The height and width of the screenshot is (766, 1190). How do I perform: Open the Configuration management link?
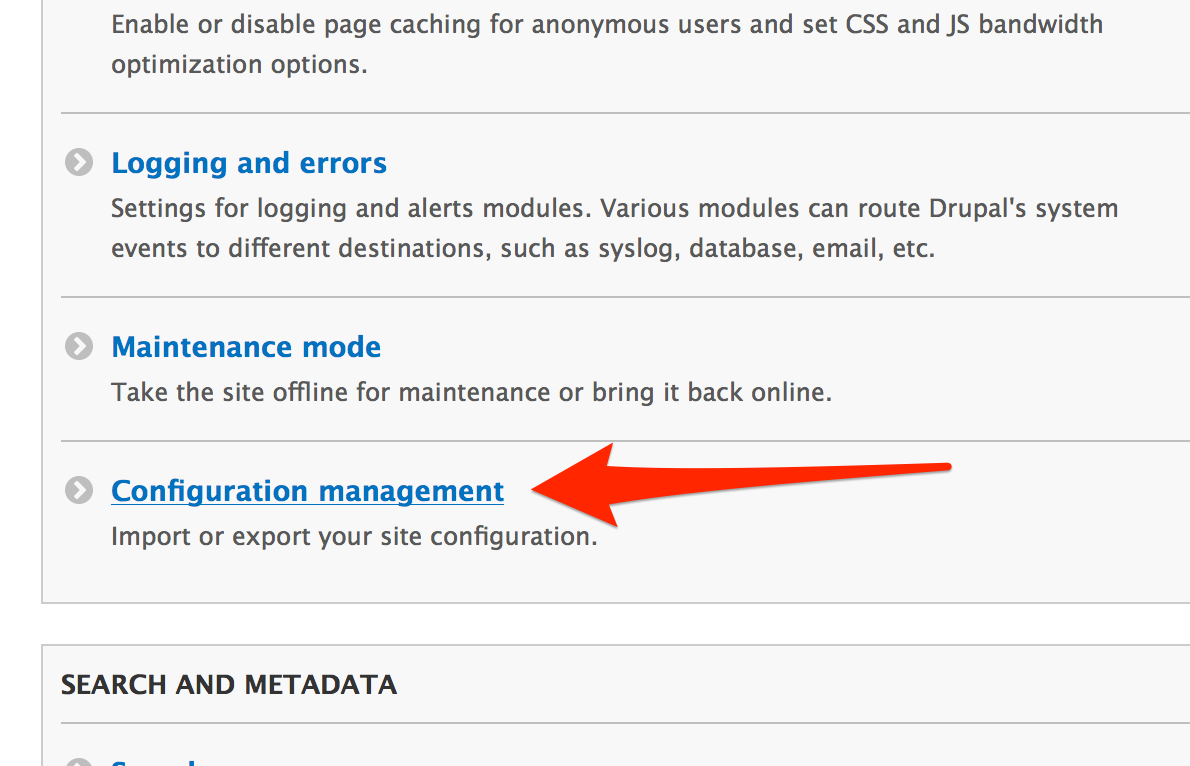tap(307, 491)
